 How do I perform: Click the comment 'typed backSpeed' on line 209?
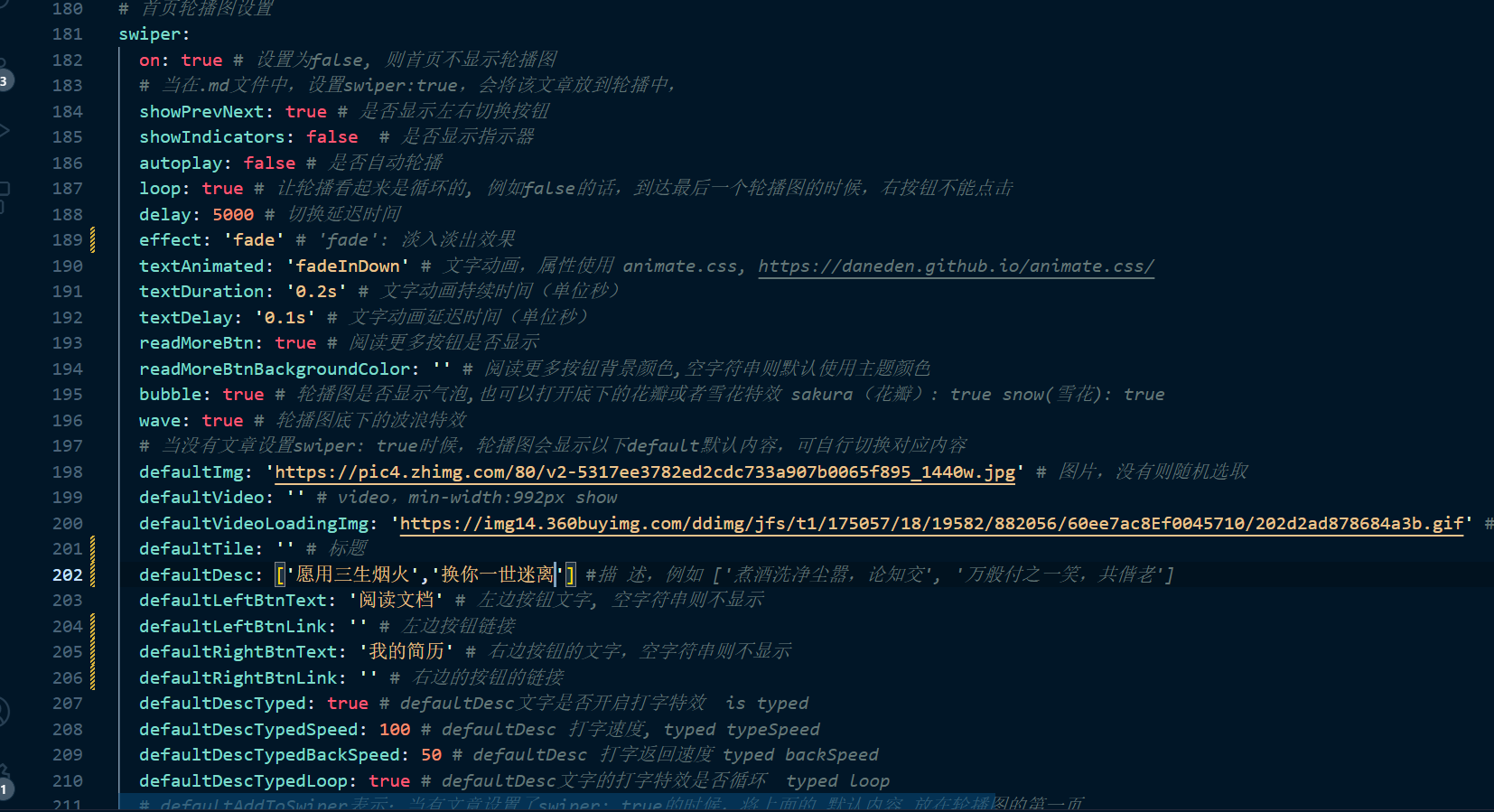click(800, 755)
